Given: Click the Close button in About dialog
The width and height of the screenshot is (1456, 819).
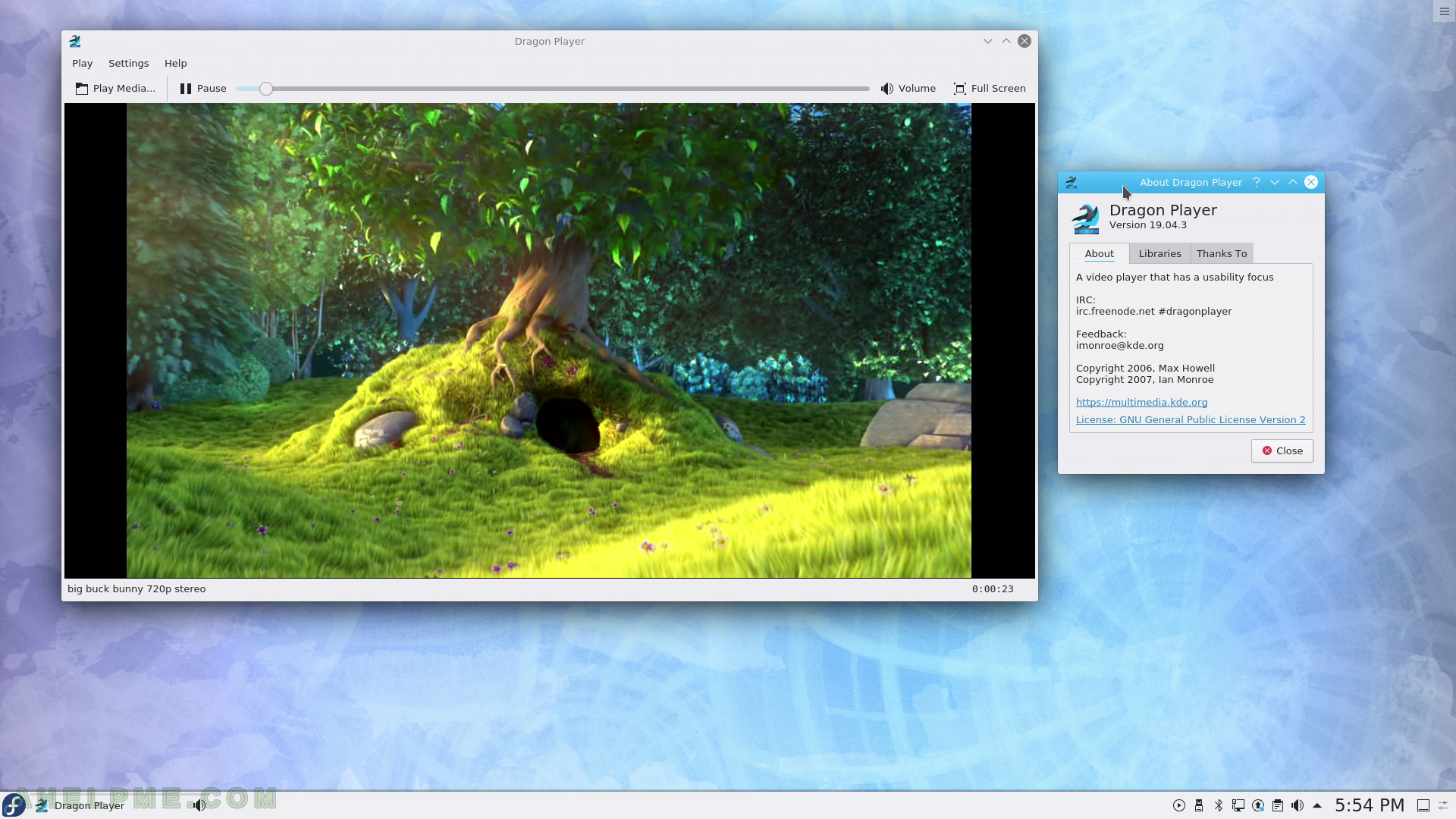Looking at the screenshot, I should (x=1282, y=451).
